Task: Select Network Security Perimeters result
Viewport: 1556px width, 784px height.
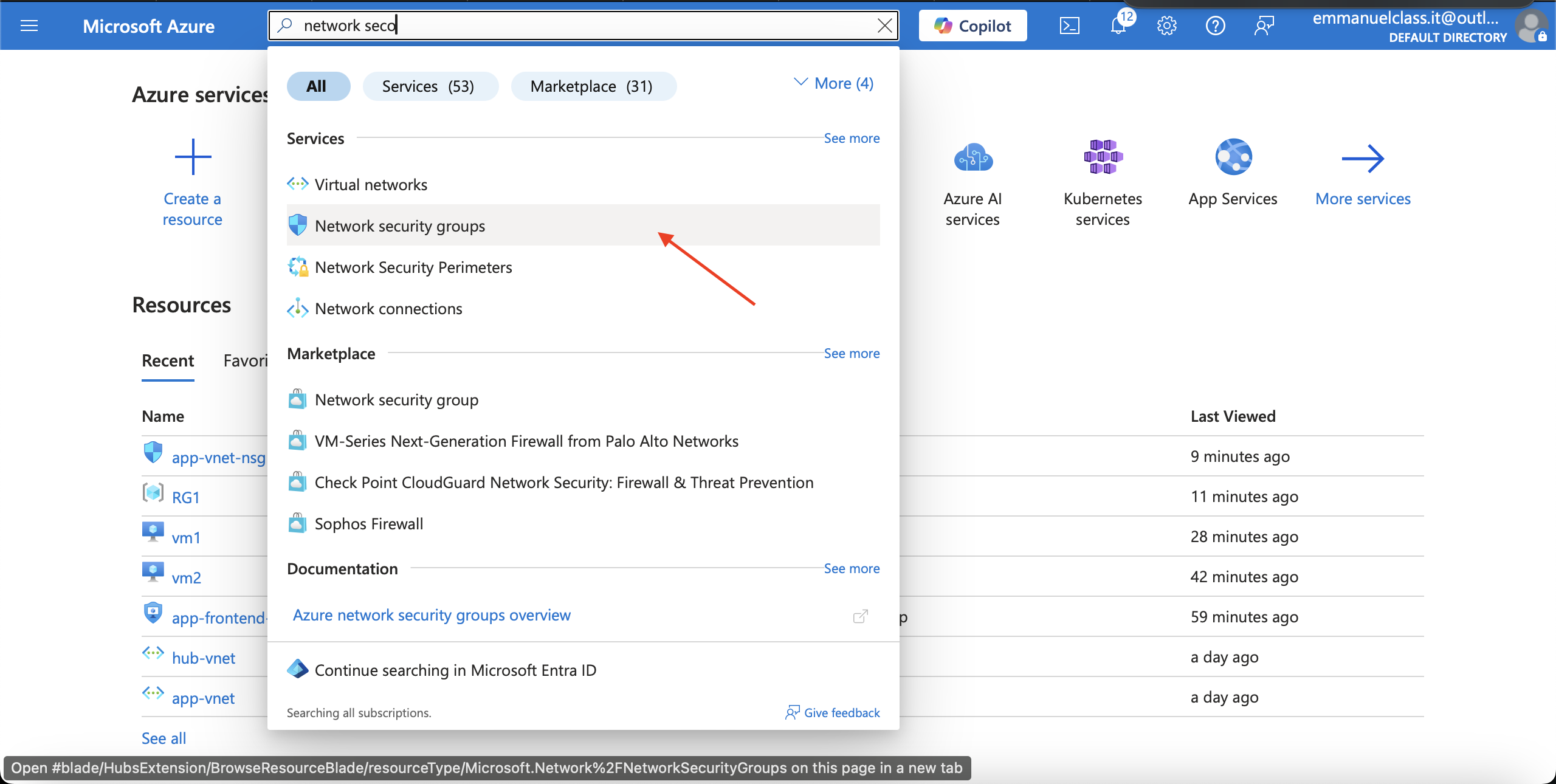Action: click(583, 267)
